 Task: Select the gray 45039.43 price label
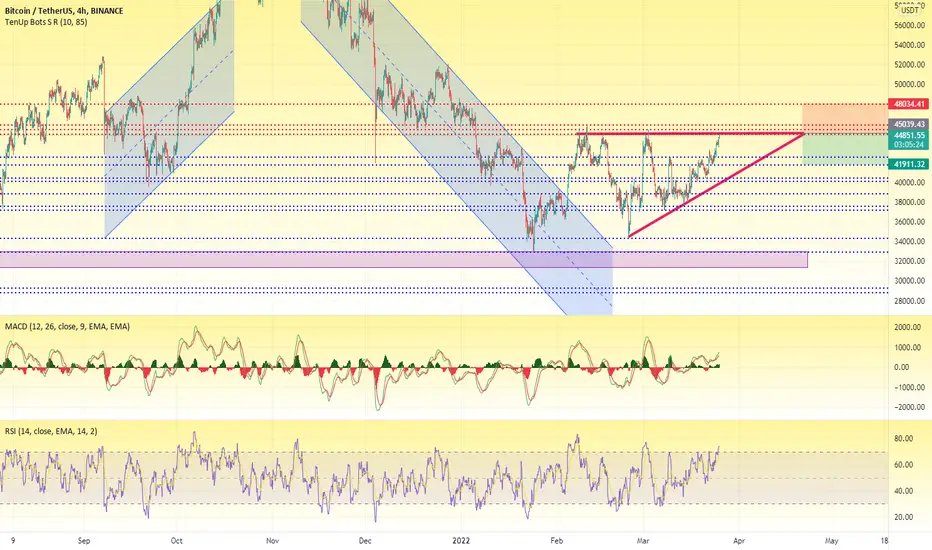pyautogui.click(x=908, y=124)
